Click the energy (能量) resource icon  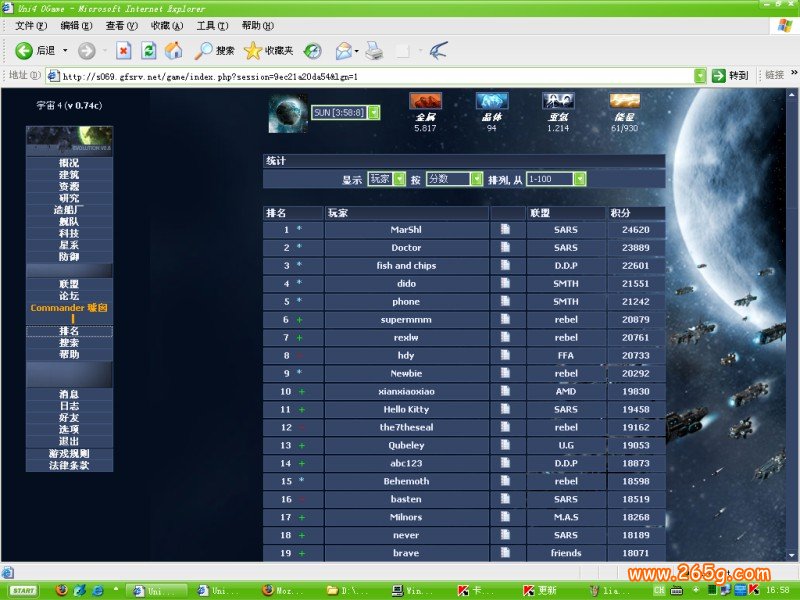[625, 101]
